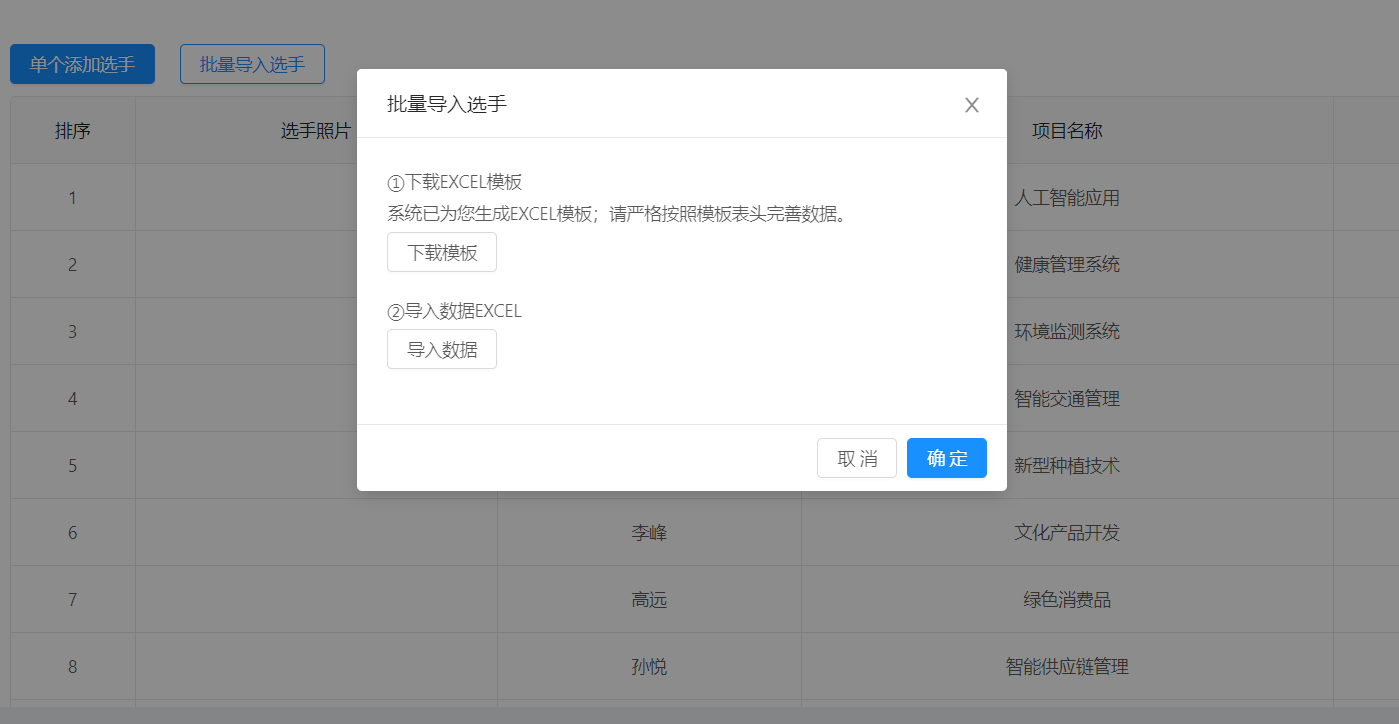
Task: Click the 批量导入选手 dialog title
Action: (447, 103)
